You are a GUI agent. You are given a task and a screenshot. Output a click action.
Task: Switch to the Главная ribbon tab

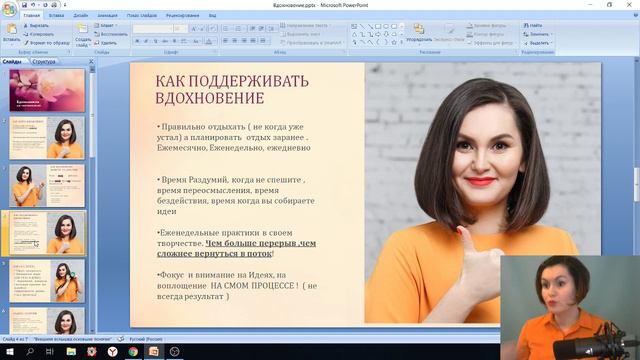tap(31, 16)
